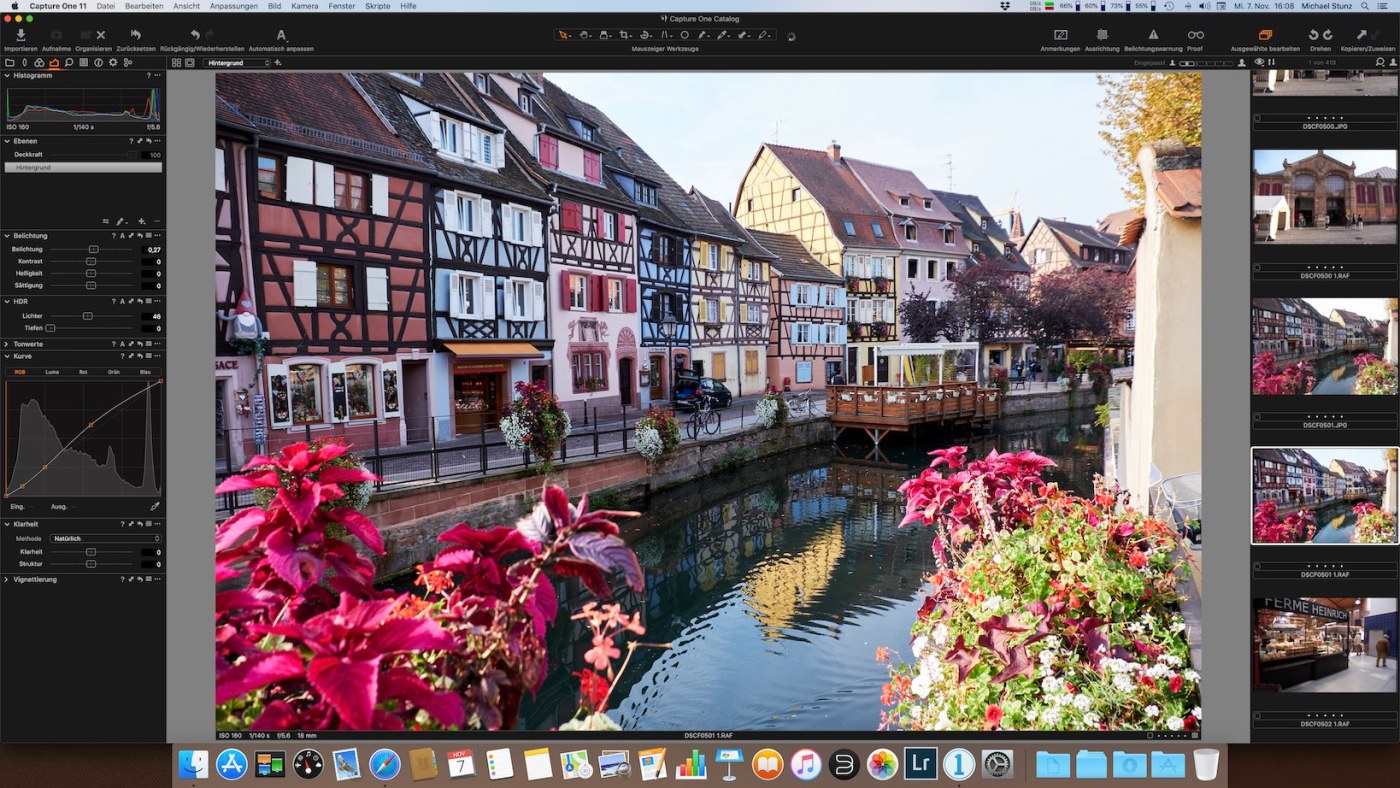Image resolution: width=1400 pixels, height=788 pixels.
Task: Toggle Ausgewählte bearbeiten mode
Action: (x=1265, y=35)
